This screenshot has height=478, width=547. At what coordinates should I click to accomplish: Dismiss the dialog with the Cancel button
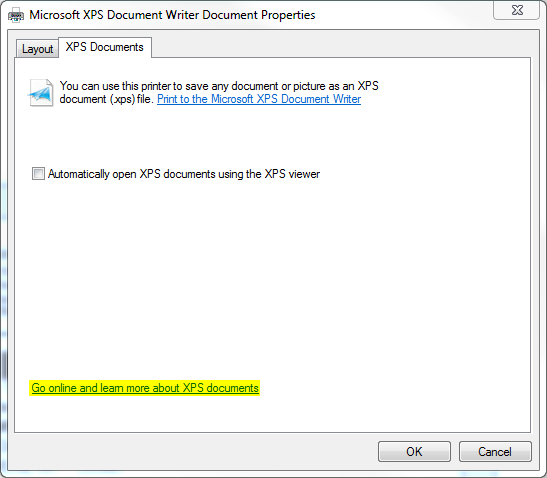click(x=495, y=451)
